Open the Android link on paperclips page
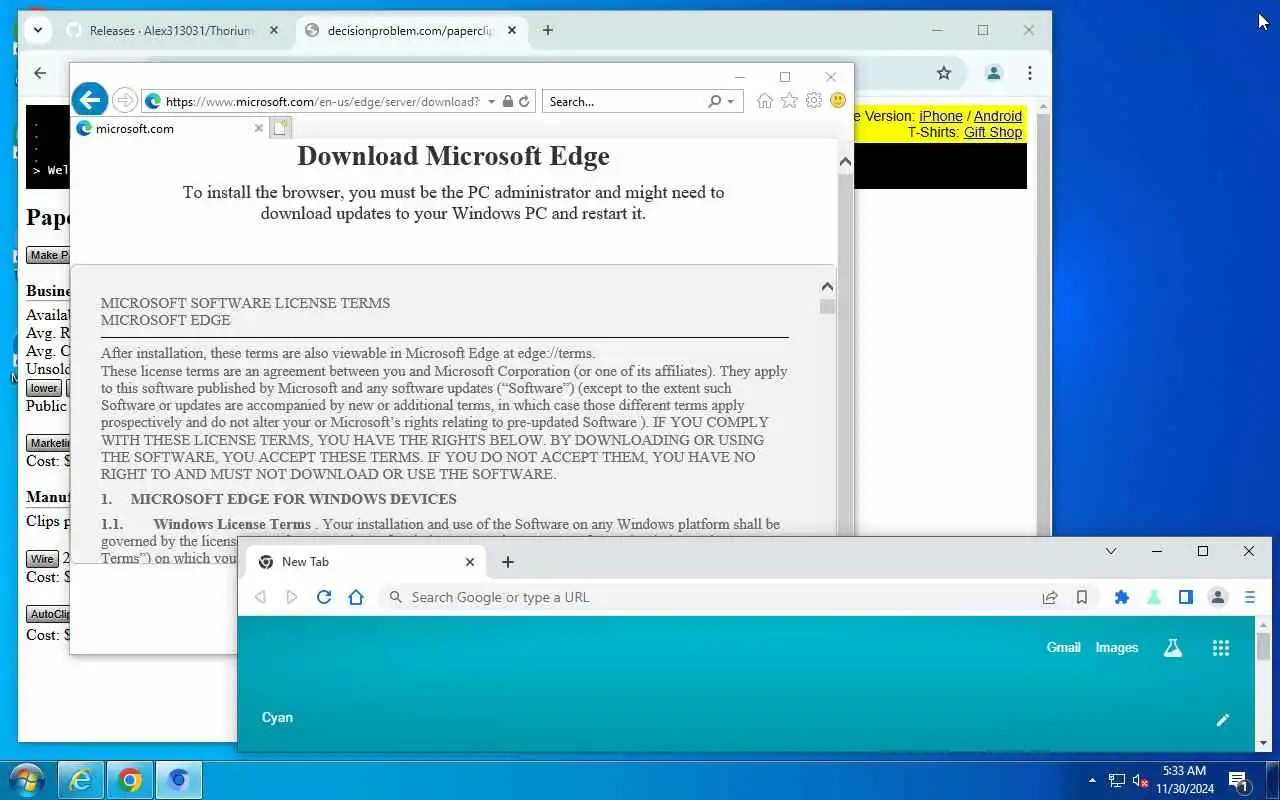This screenshot has height=800, width=1280. [998, 116]
